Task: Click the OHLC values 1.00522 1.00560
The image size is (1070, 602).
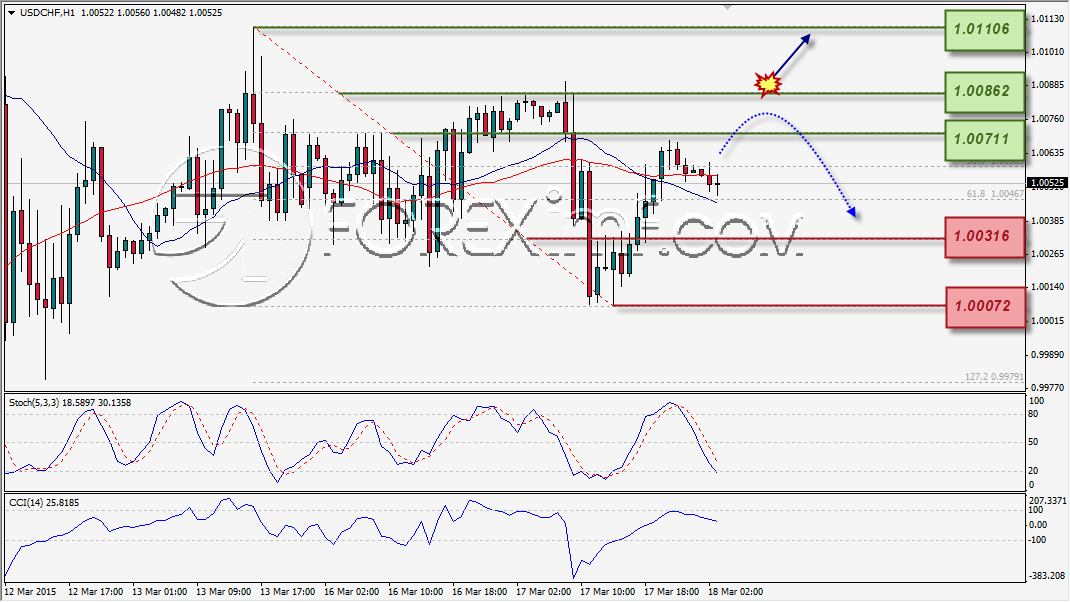Action: [x=116, y=12]
